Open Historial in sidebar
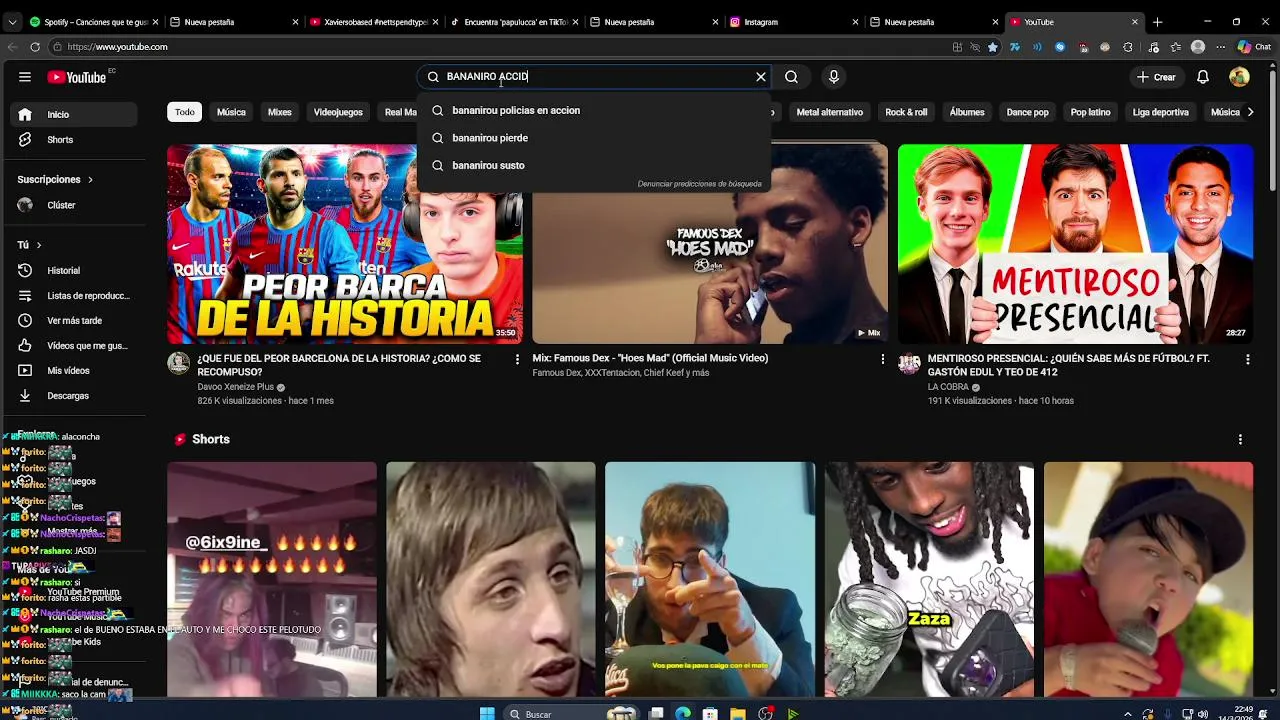1280x720 pixels. (75, 271)
